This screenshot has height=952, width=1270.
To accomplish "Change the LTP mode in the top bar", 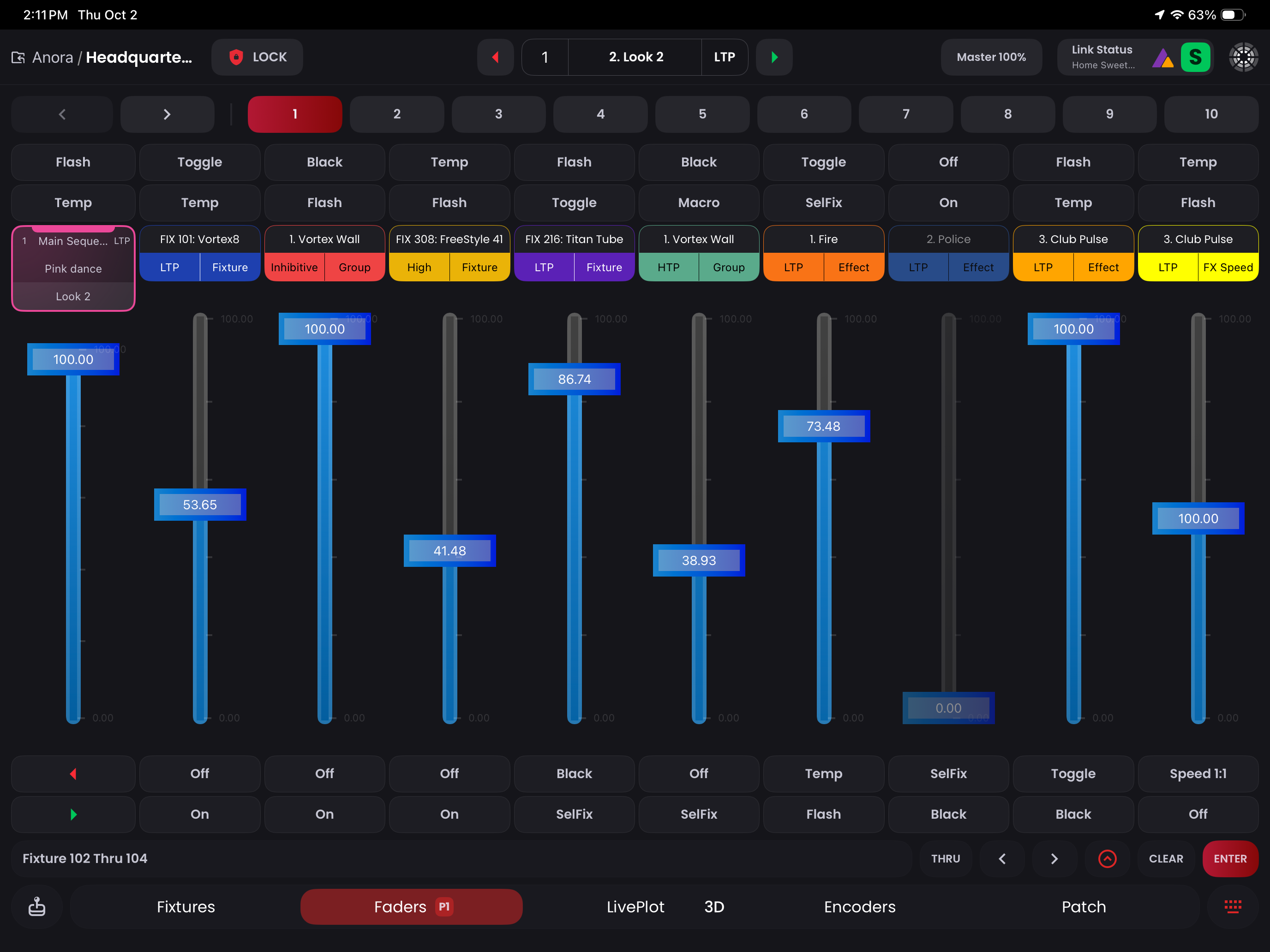I will [725, 57].
